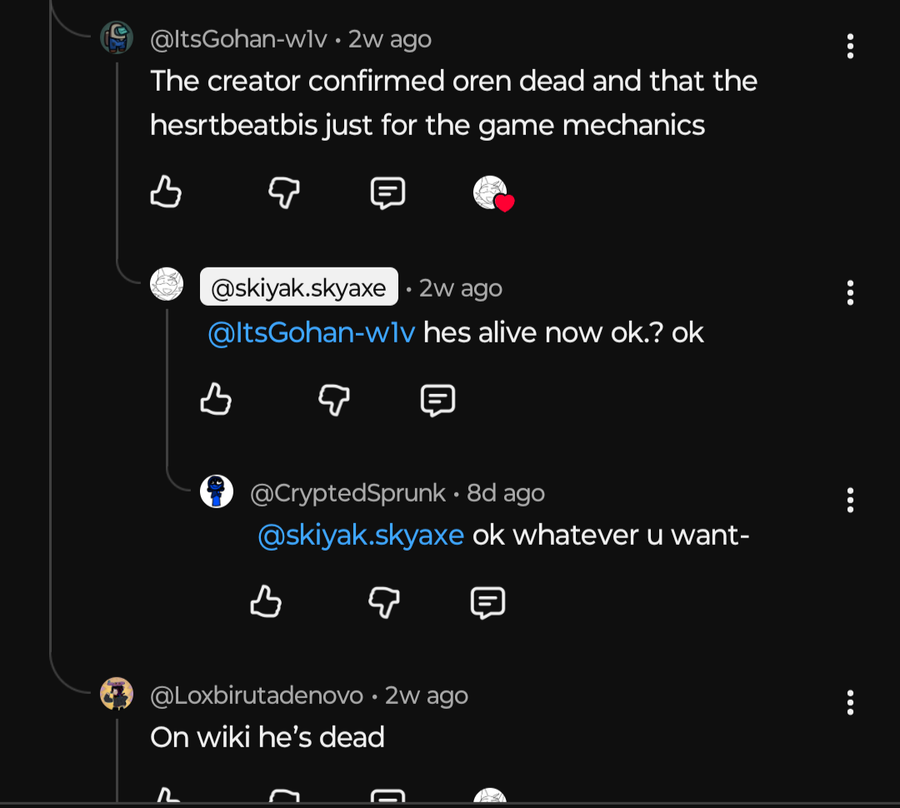Viewport: 900px width, 808px height.
Task: Open @ItsGohan-w1v's profile avatar
Action: click(x=117, y=39)
